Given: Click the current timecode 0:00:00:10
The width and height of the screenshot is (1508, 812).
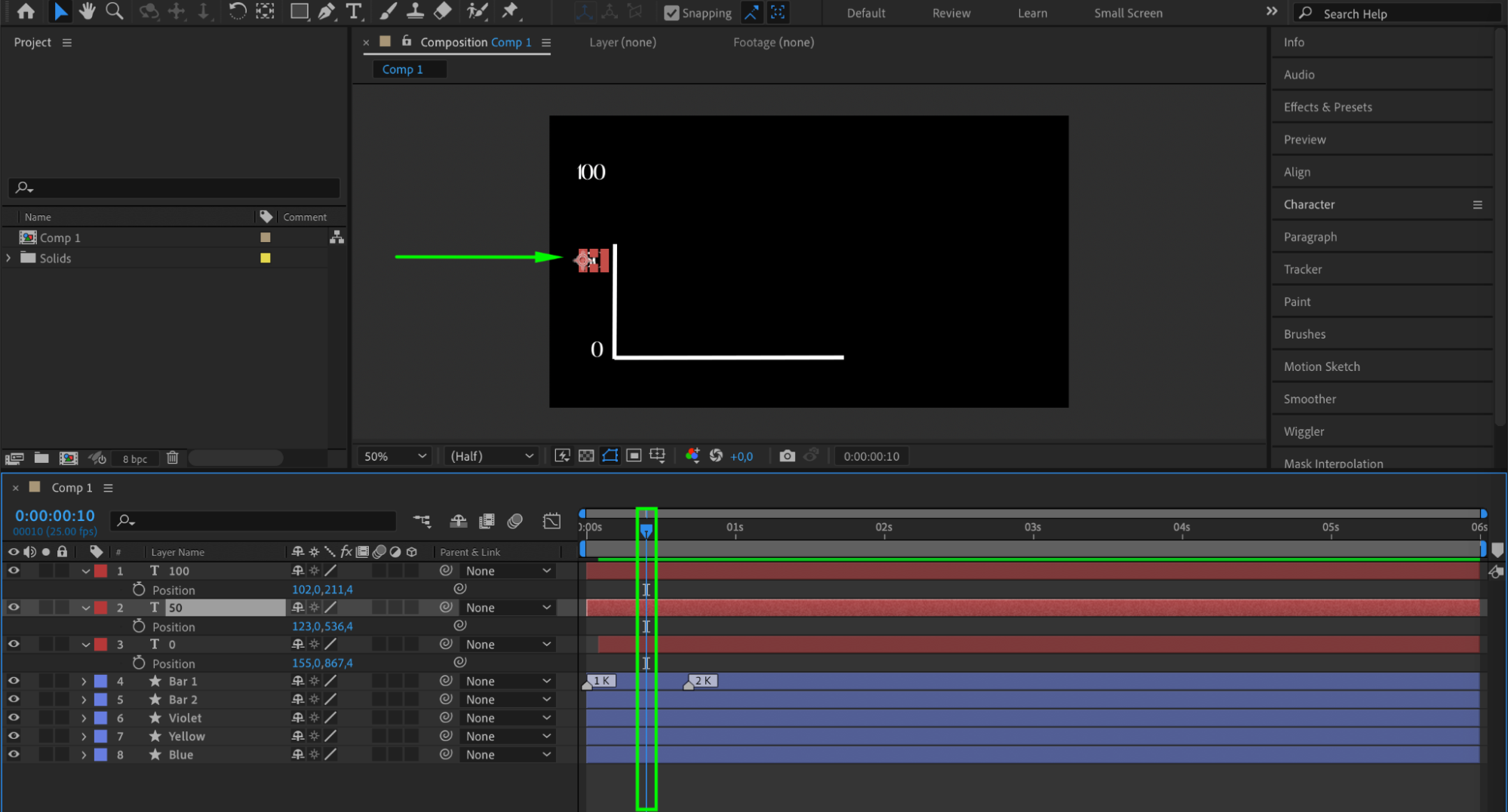Looking at the screenshot, I should click(x=55, y=516).
